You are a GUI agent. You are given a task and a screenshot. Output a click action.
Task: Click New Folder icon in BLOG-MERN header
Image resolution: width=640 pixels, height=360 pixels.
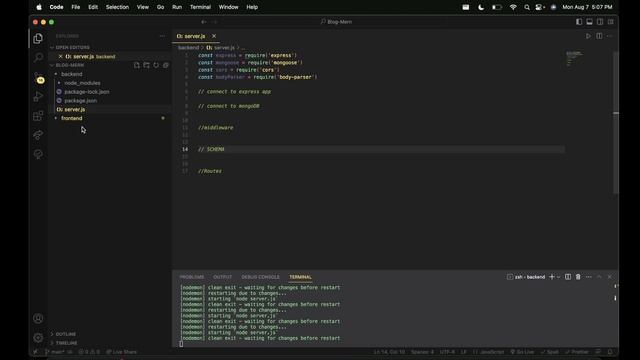147,65
